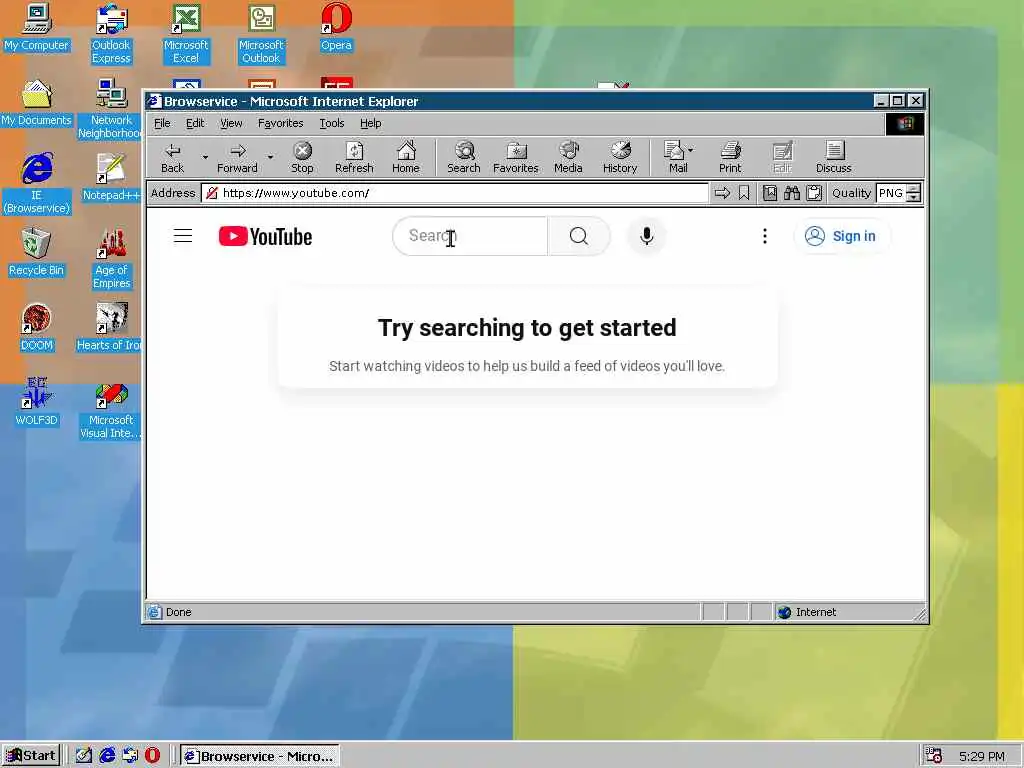Select the Microsoft Outlook desktop shortcut
The image size is (1024, 768).
coord(261,34)
